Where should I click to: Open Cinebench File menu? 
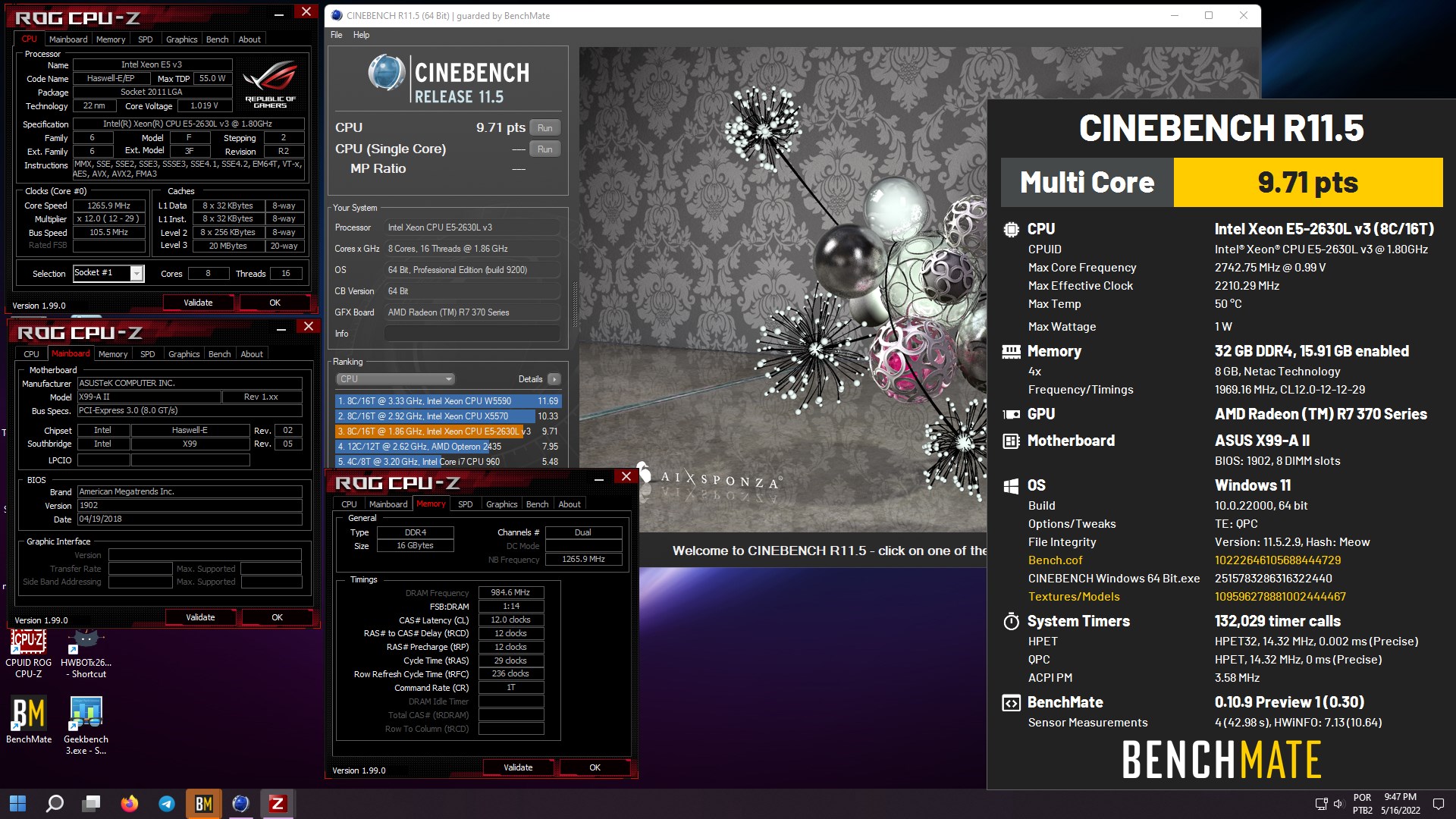tap(337, 35)
